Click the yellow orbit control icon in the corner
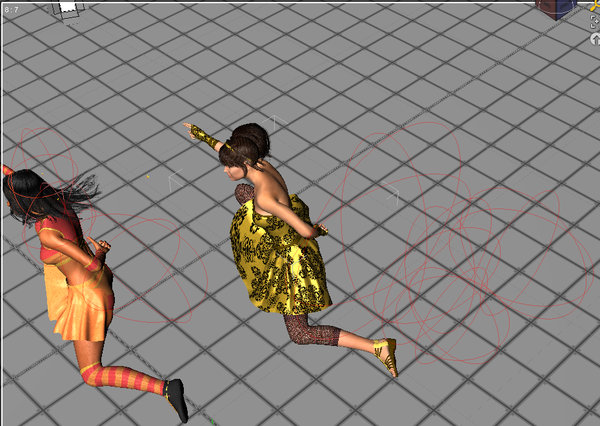 596,5
